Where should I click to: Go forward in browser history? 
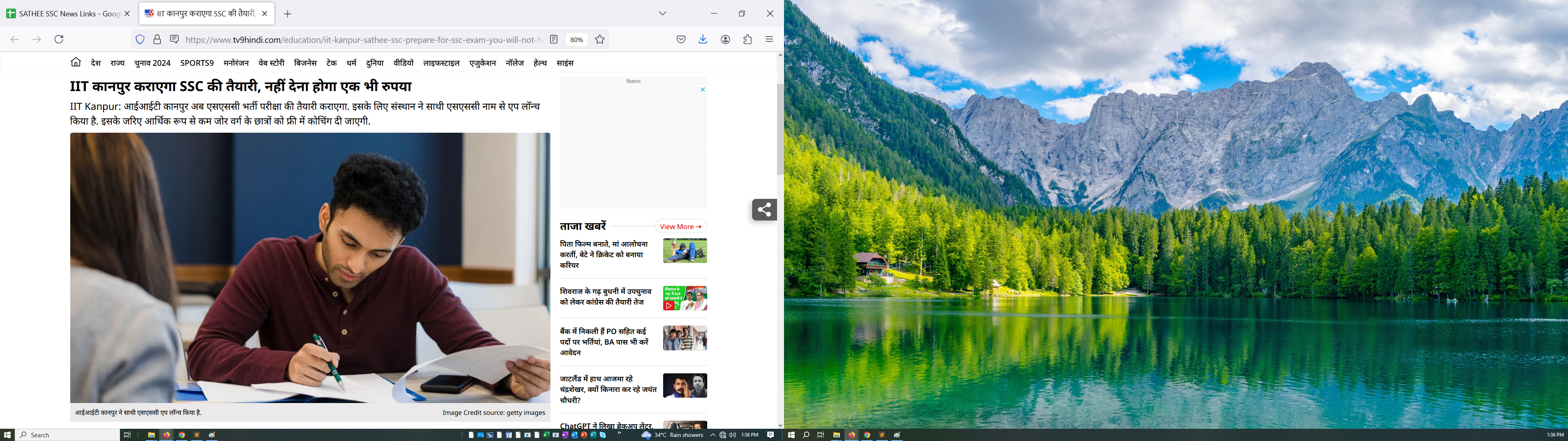pyautogui.click(x=36, y=39)
